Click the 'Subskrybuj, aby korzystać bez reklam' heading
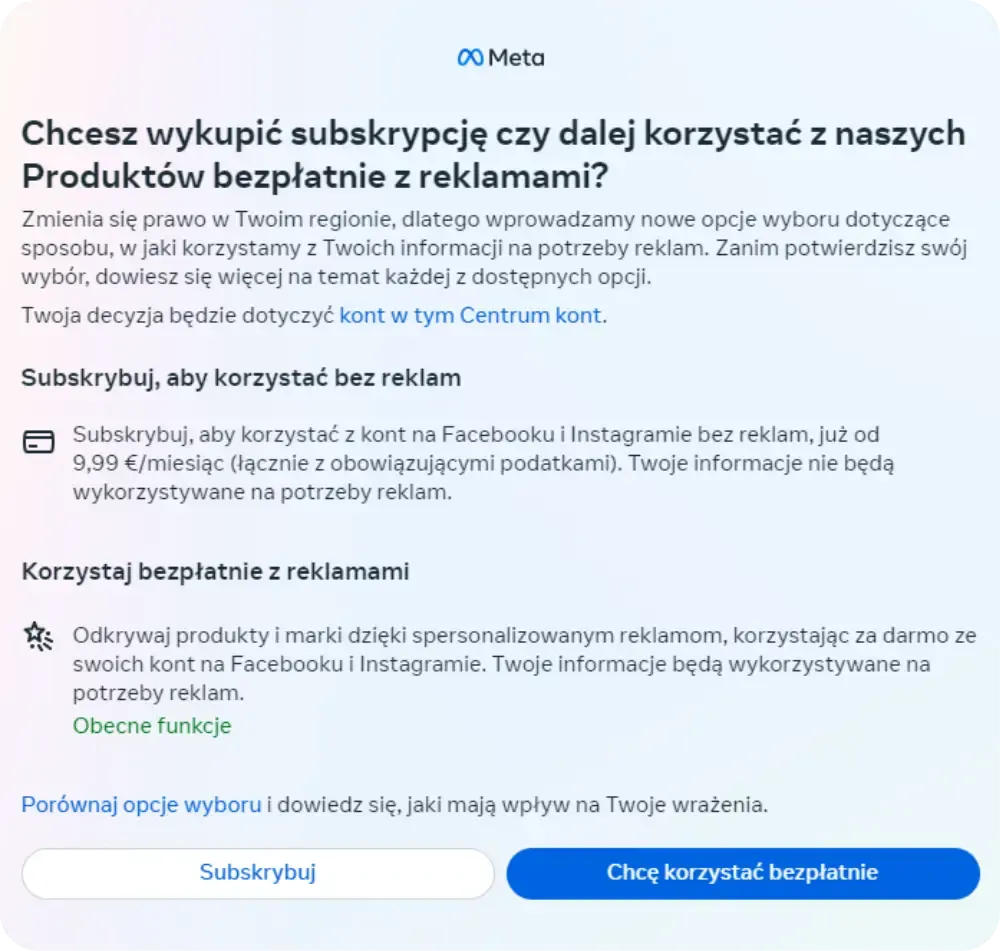 tap(240, 378)
